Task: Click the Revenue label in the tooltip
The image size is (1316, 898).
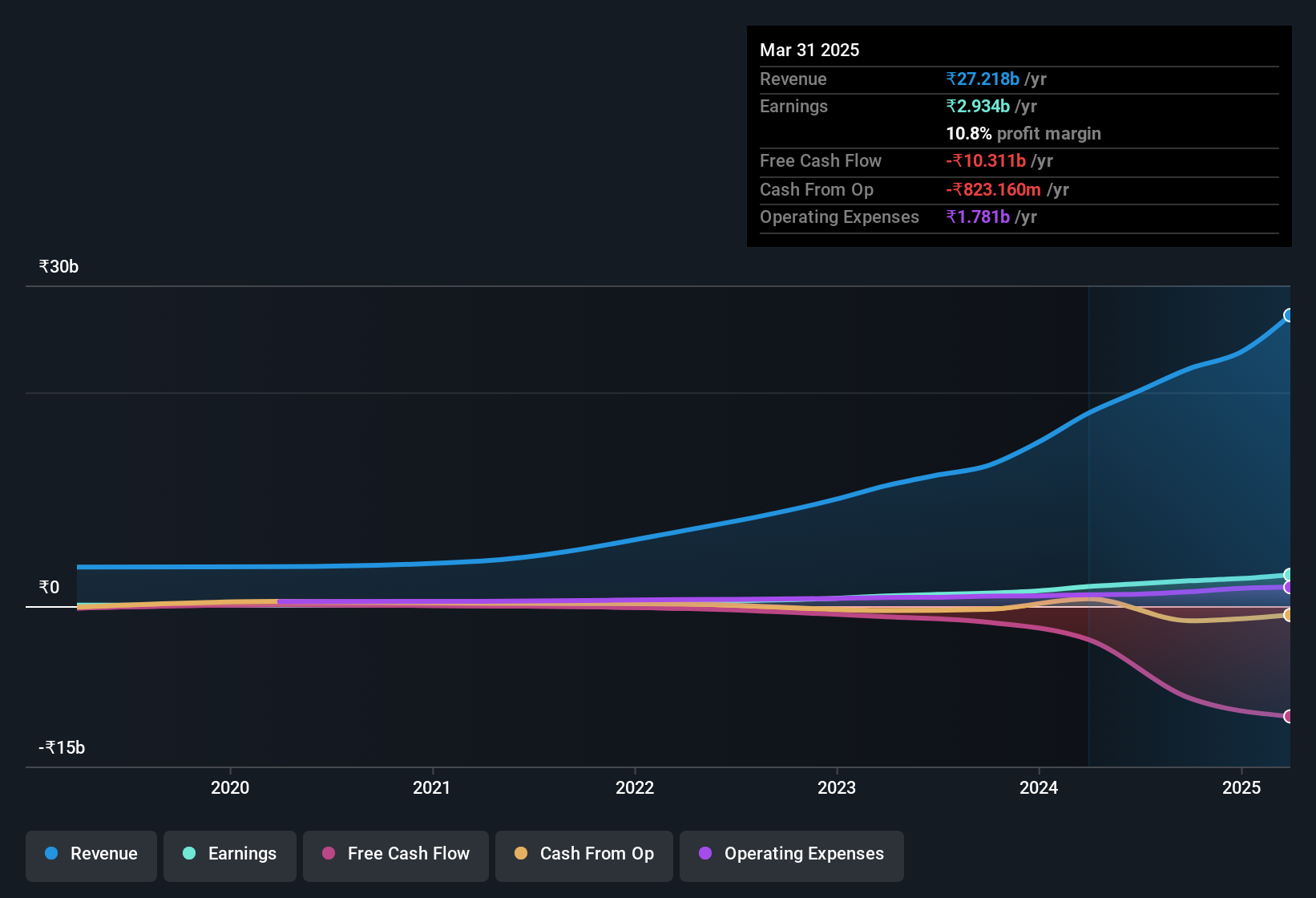Action: [x=793, y=79]
